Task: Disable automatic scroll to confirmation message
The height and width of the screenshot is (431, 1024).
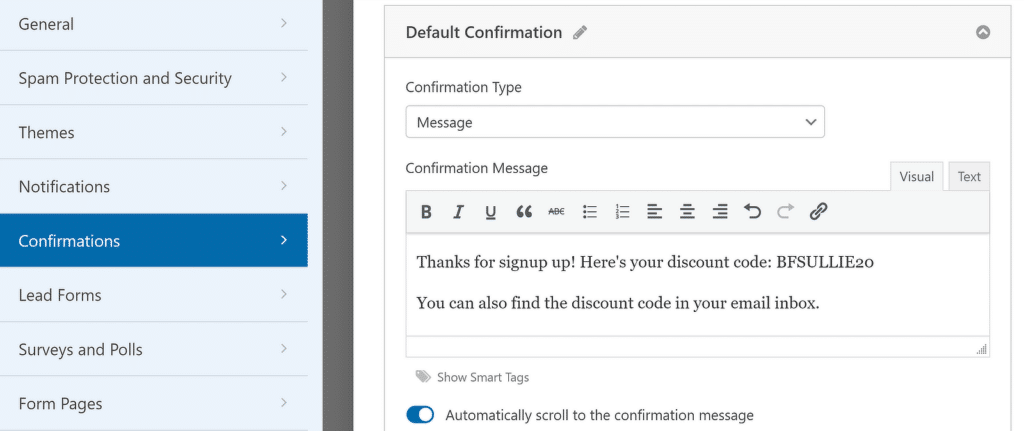Action: pos(420,415)
